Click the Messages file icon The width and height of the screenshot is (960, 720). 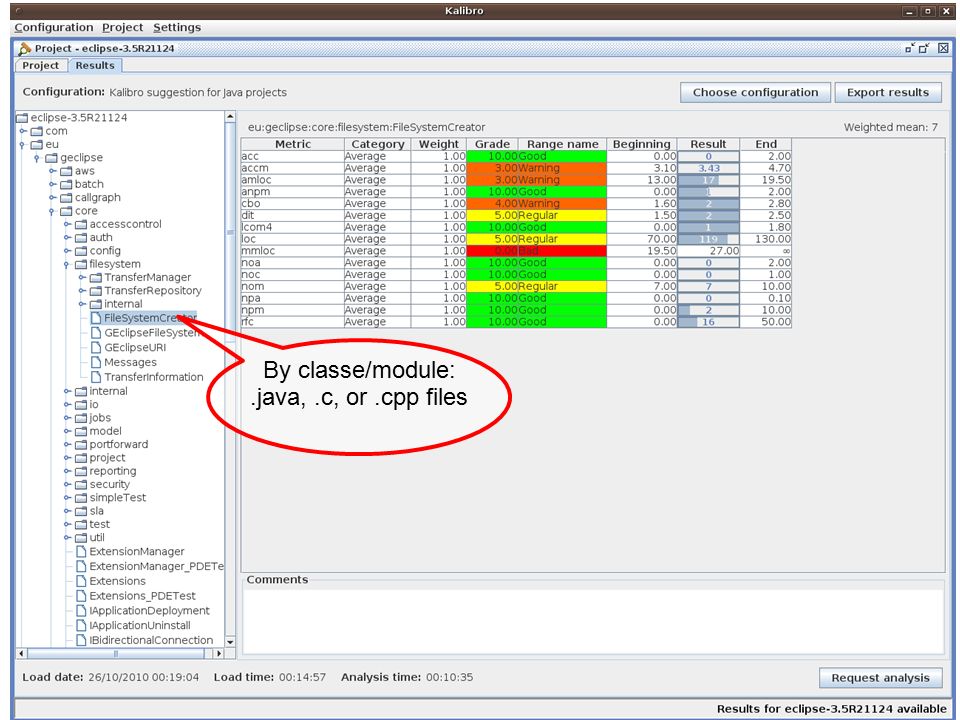click(x=96, y=362)
